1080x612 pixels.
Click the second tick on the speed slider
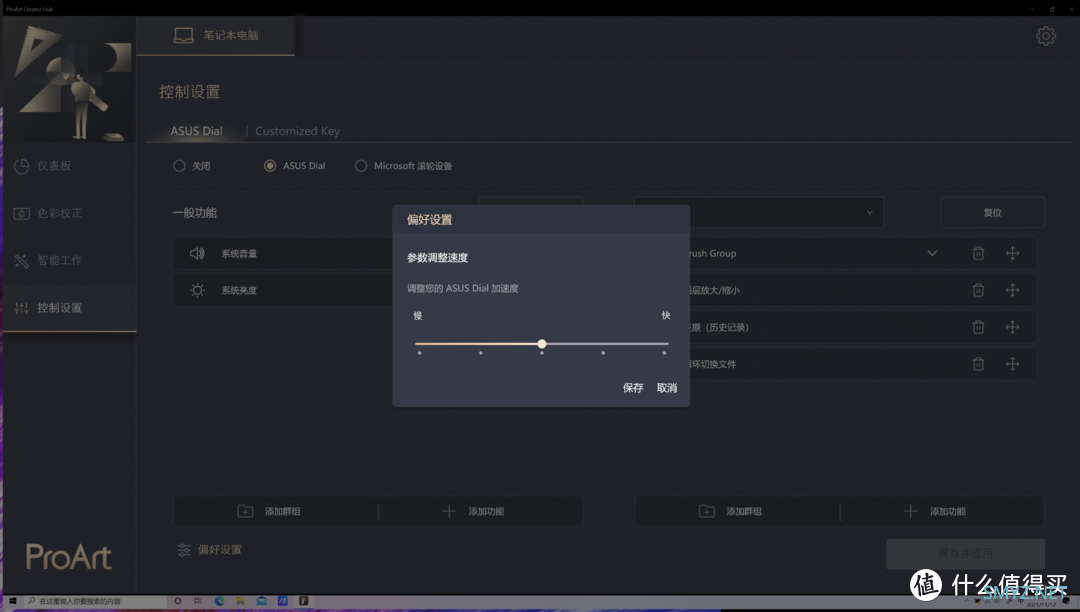[x=481, y=353]
